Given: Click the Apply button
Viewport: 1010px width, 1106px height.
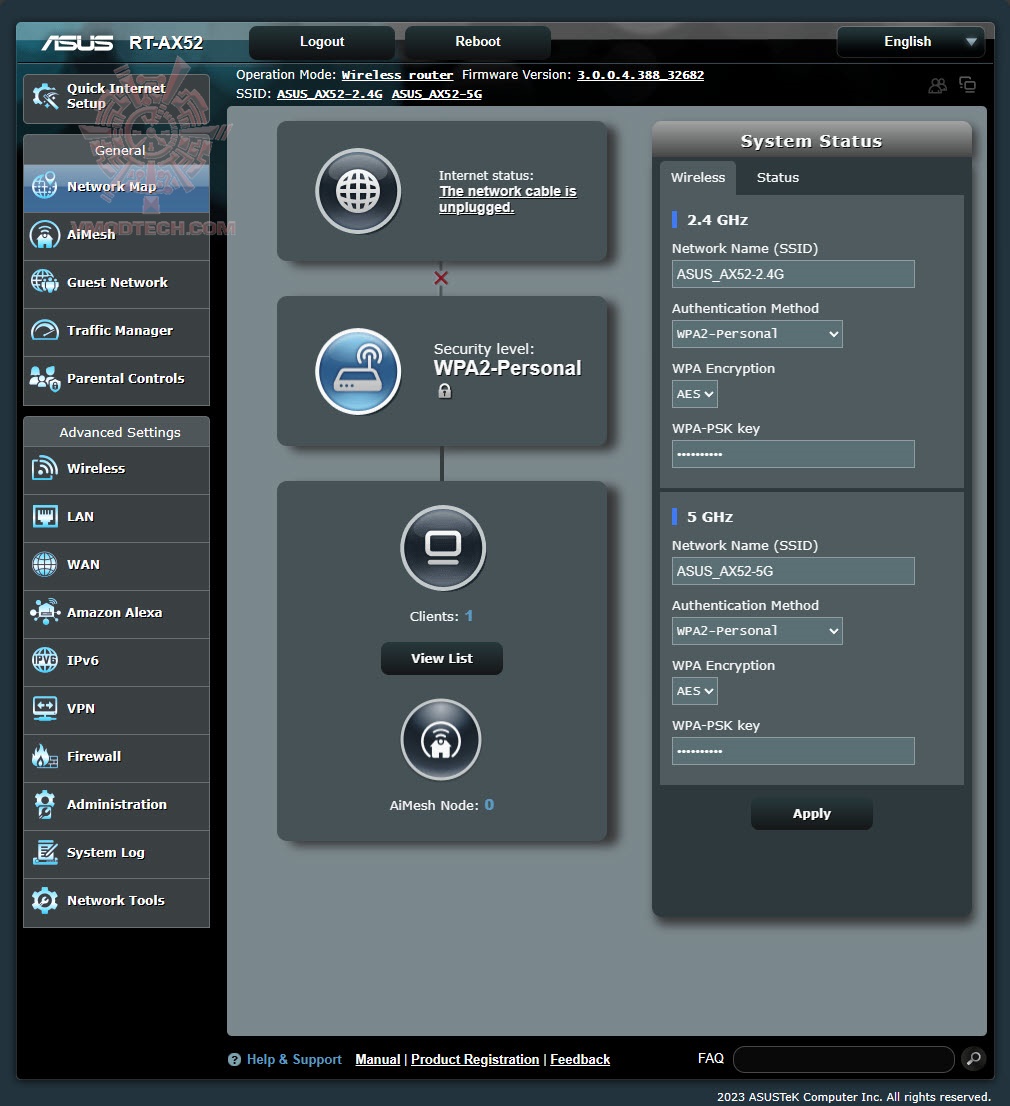Looking at the screenshot, I should (x=812, y=813).
